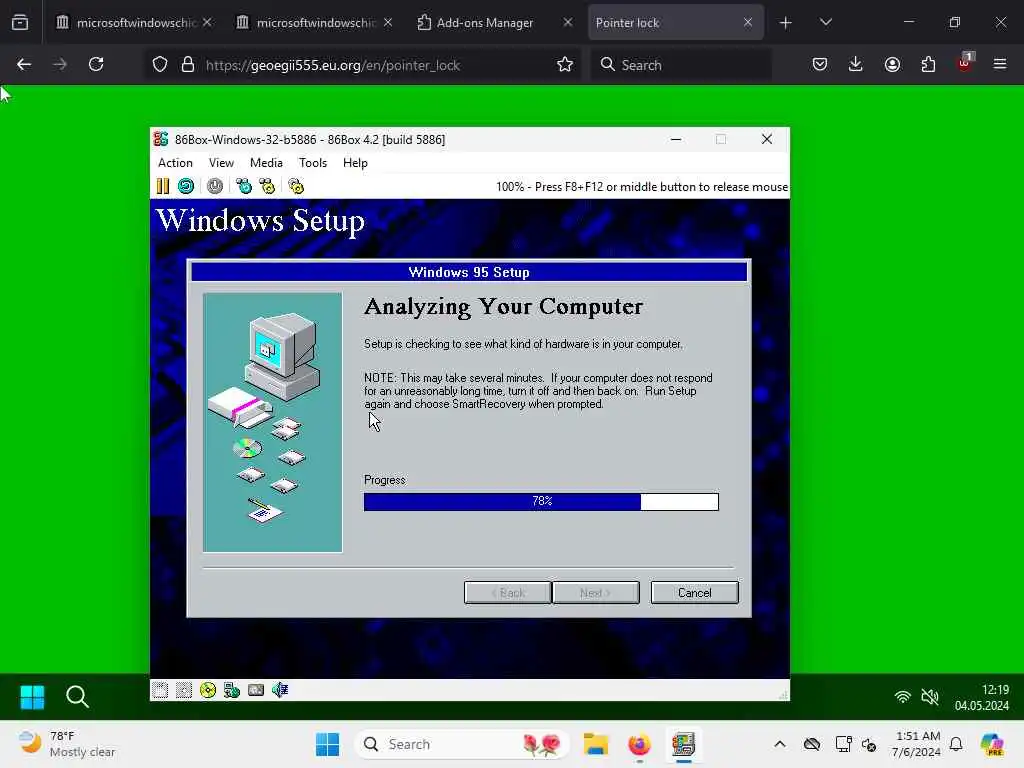List all tabs dropdown arrow

point(825,23)
